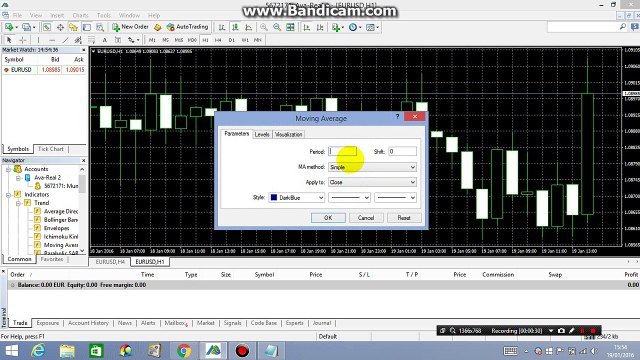Toggle the chart shift icon
This screenshot has height=360, width=640.
click(x=320, y=27)
